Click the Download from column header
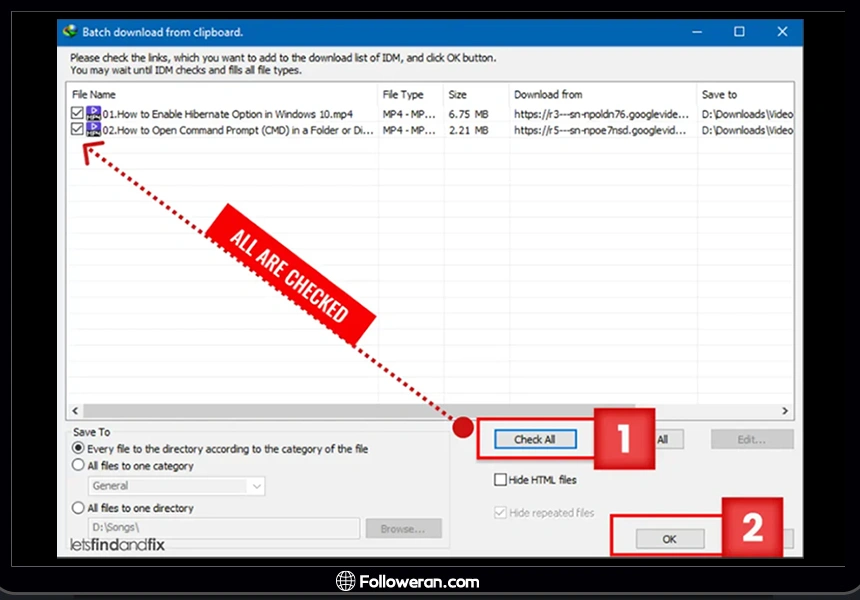Viewport: 860px width, 600px height. coord(600,95)
